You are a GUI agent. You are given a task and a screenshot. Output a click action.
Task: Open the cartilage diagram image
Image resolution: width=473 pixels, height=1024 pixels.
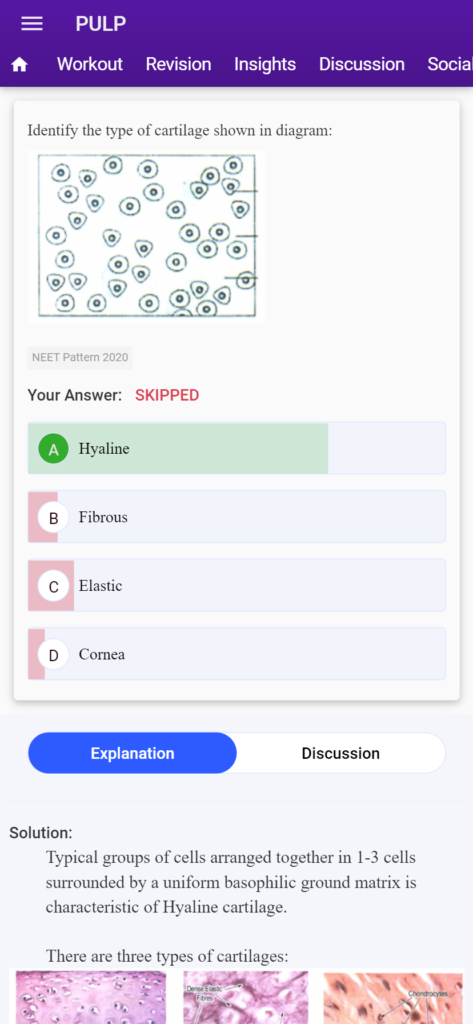146,237
